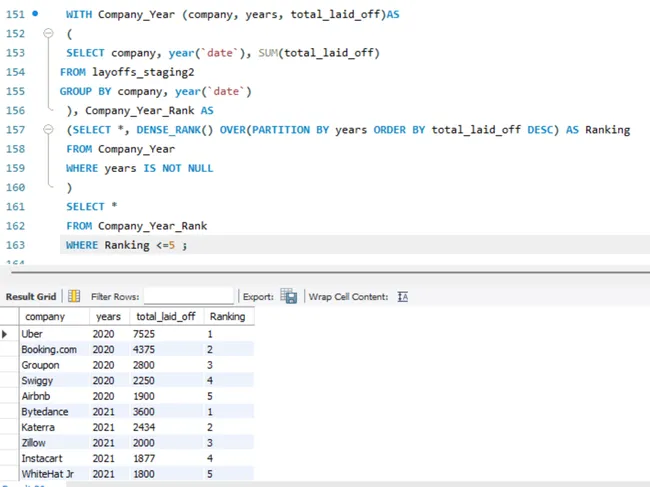
Task: Click the 3600 total_laid_off cell
Action: click(167, 412)
